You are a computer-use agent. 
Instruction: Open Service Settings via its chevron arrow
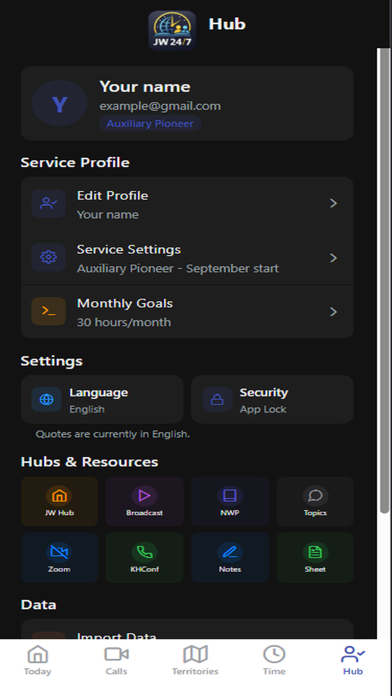(x=333, y=258)
